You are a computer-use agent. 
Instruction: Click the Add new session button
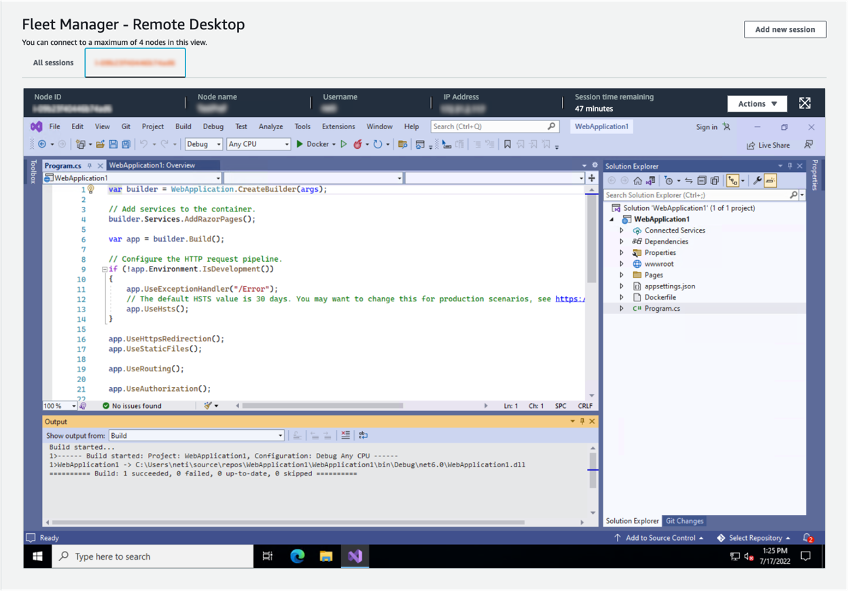tap(787, 31)
